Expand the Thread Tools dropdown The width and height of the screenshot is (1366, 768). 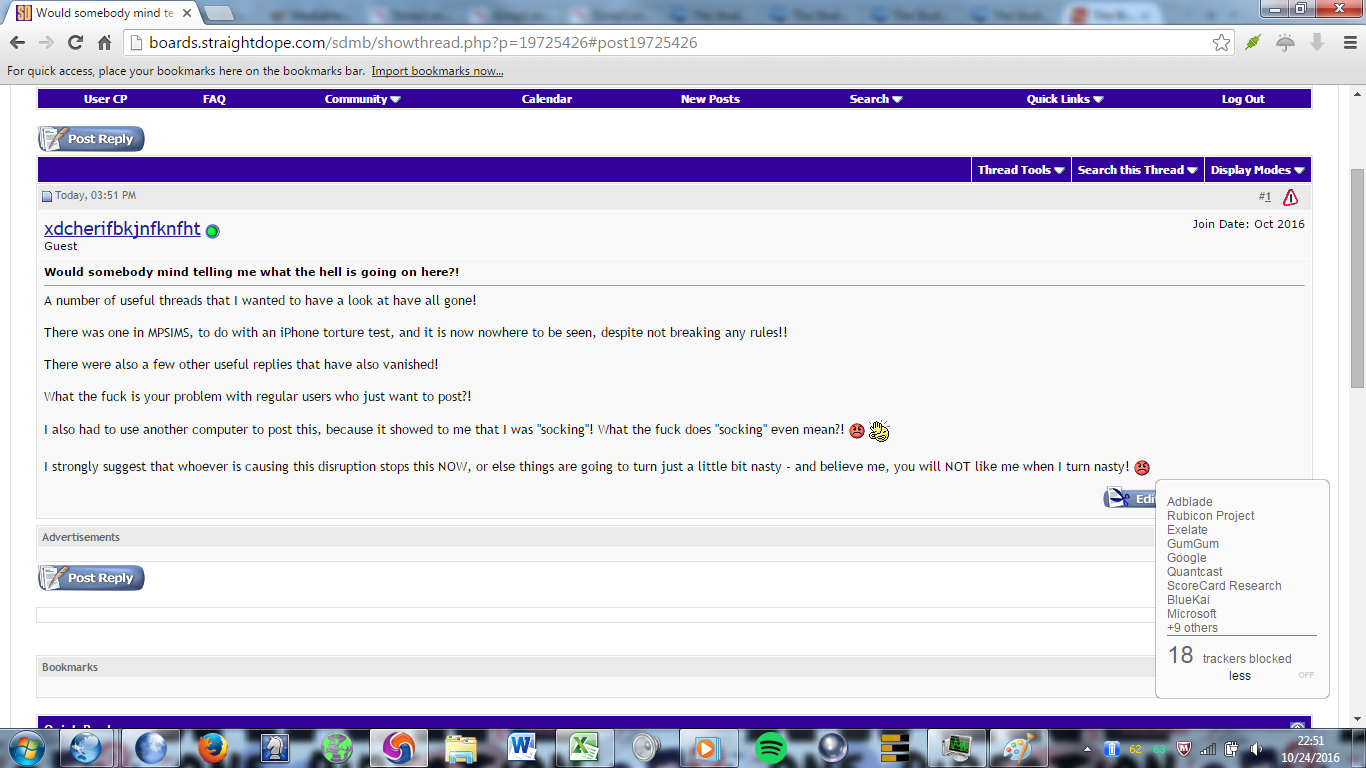(x=1021, y=170)
